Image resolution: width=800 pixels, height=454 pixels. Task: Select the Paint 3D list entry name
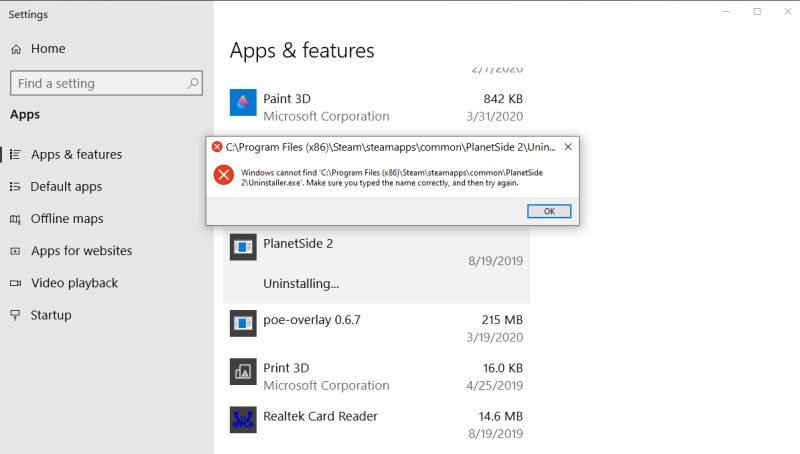point(287,98)
